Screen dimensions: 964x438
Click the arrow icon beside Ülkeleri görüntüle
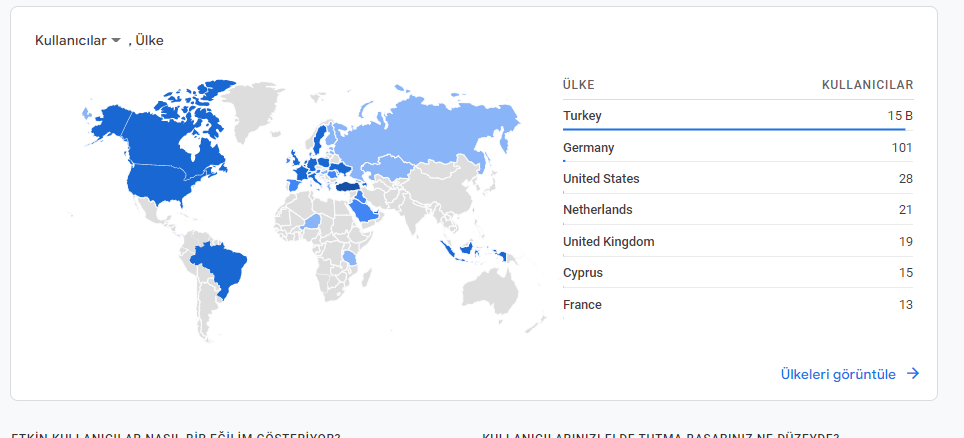coord(913,373)
